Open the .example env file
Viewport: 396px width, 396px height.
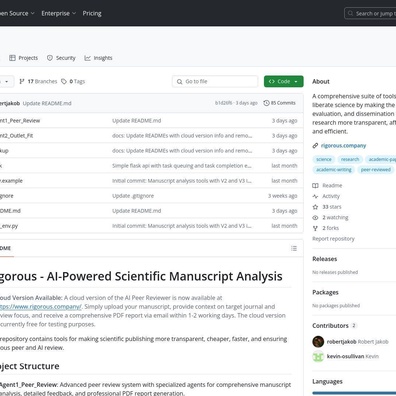[11, 181]
